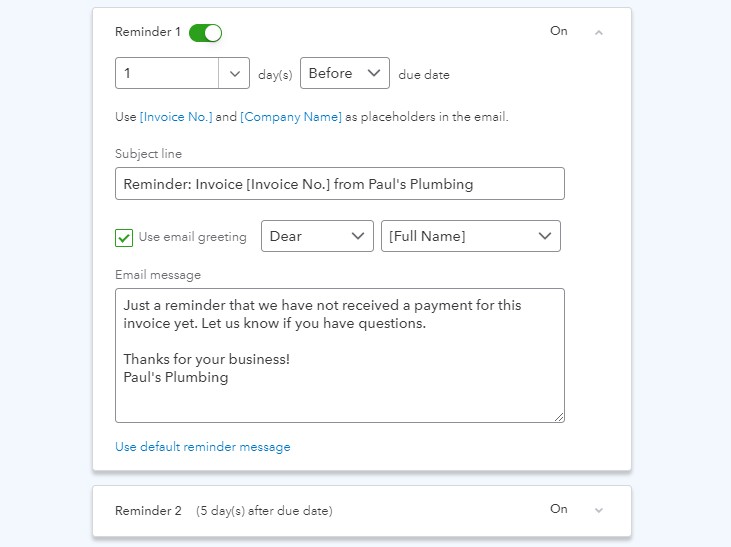
Task: Open the [Full Name] dropdown
Action: tap(470, 236)
